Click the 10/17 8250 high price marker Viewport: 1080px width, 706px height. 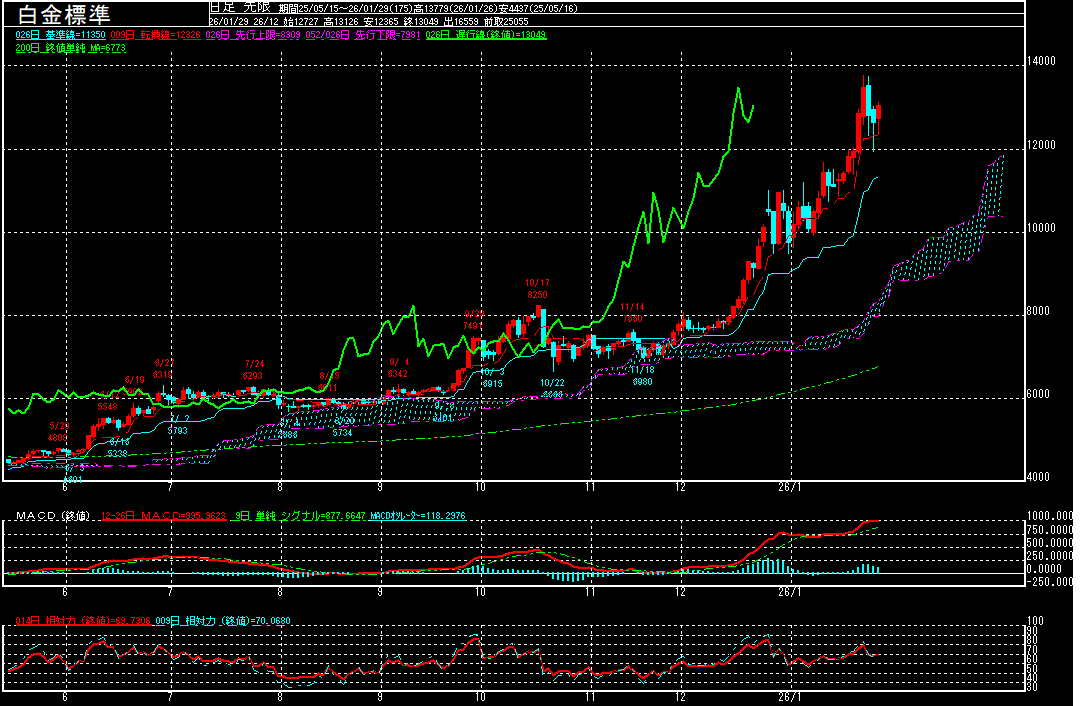click(x=537, y=289)
